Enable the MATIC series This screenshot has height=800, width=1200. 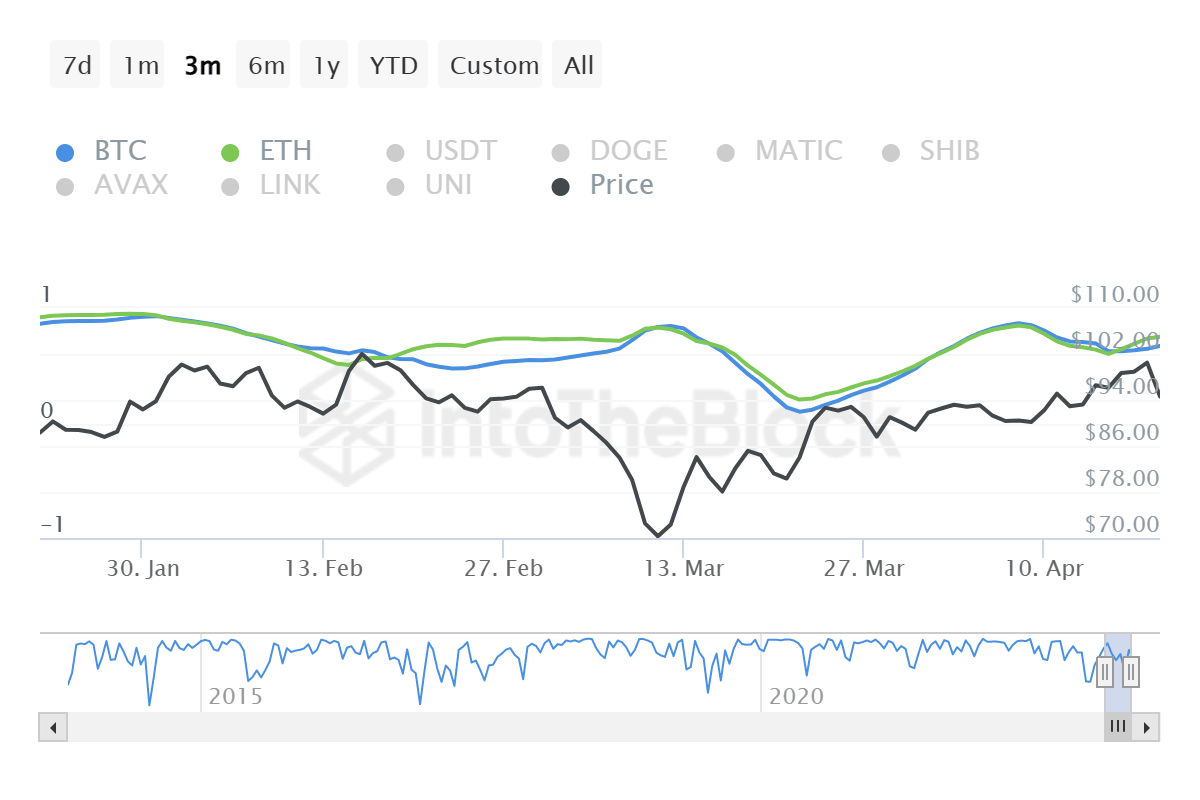point(725,150)
